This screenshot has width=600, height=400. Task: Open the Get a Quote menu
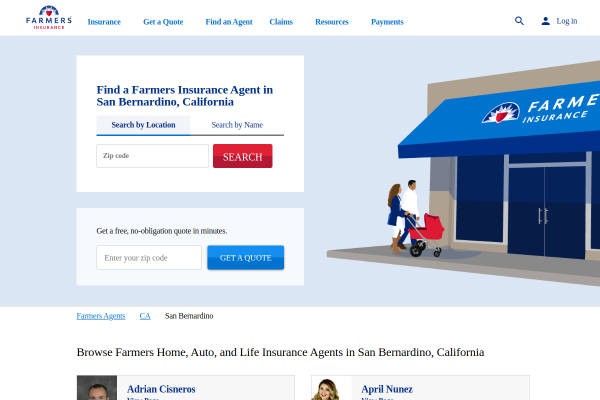(163, 22)
